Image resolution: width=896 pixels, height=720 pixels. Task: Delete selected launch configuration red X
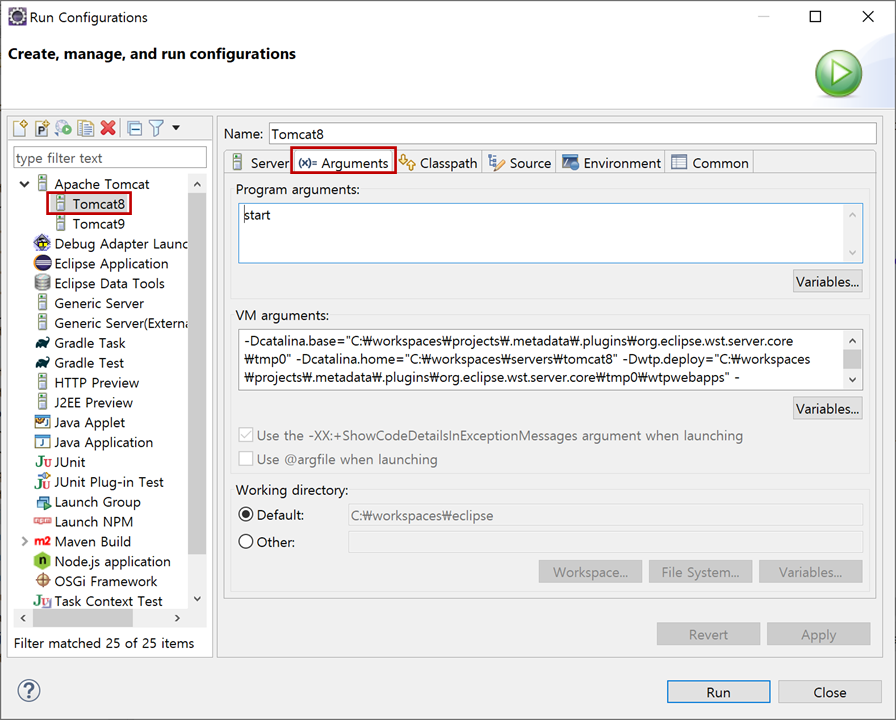coord(108,128)
